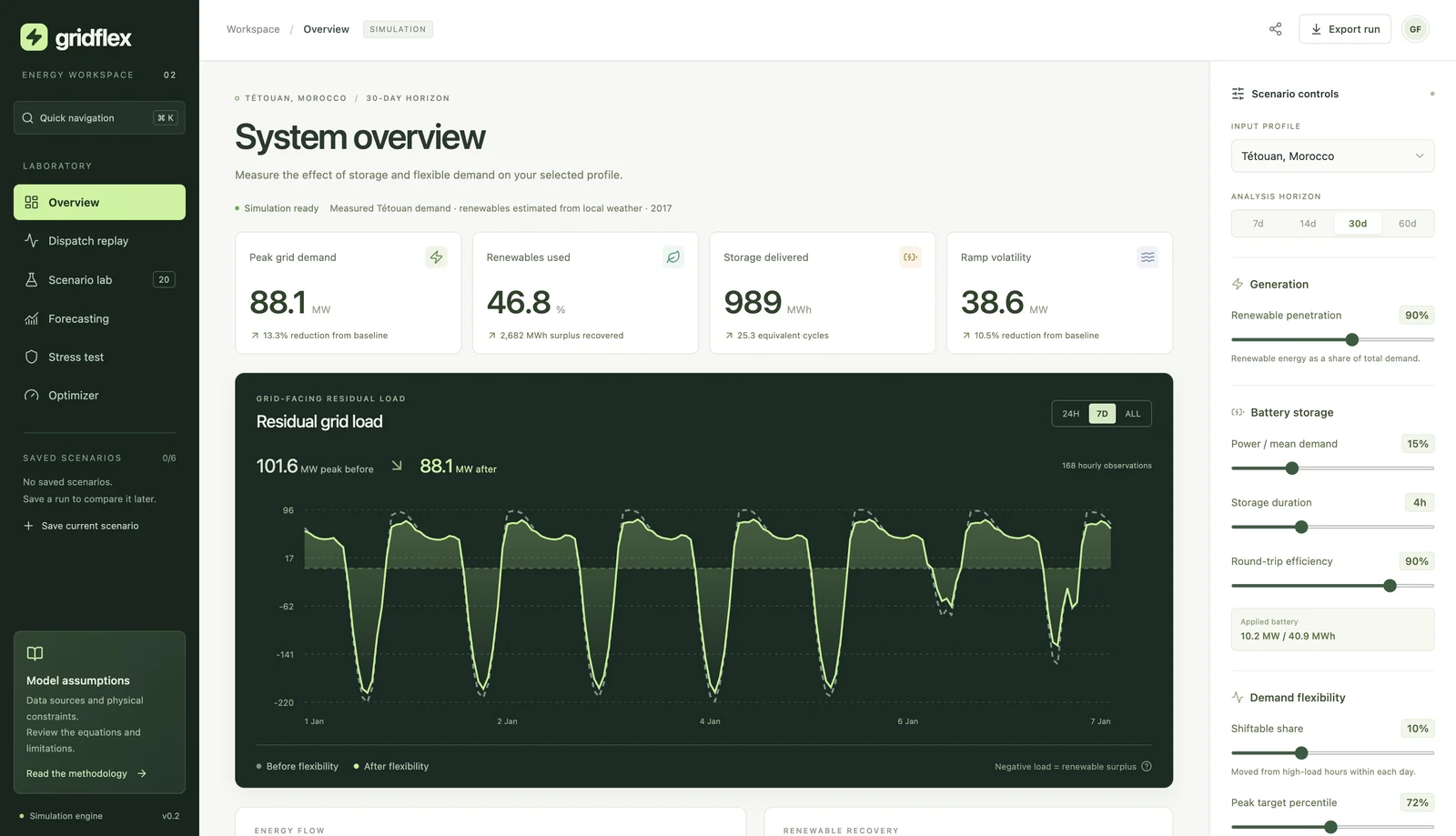This screenshot has height=836, width=1456.
Task: Click the Workspace breadcrumb
Action: click(x=253, y=29)
